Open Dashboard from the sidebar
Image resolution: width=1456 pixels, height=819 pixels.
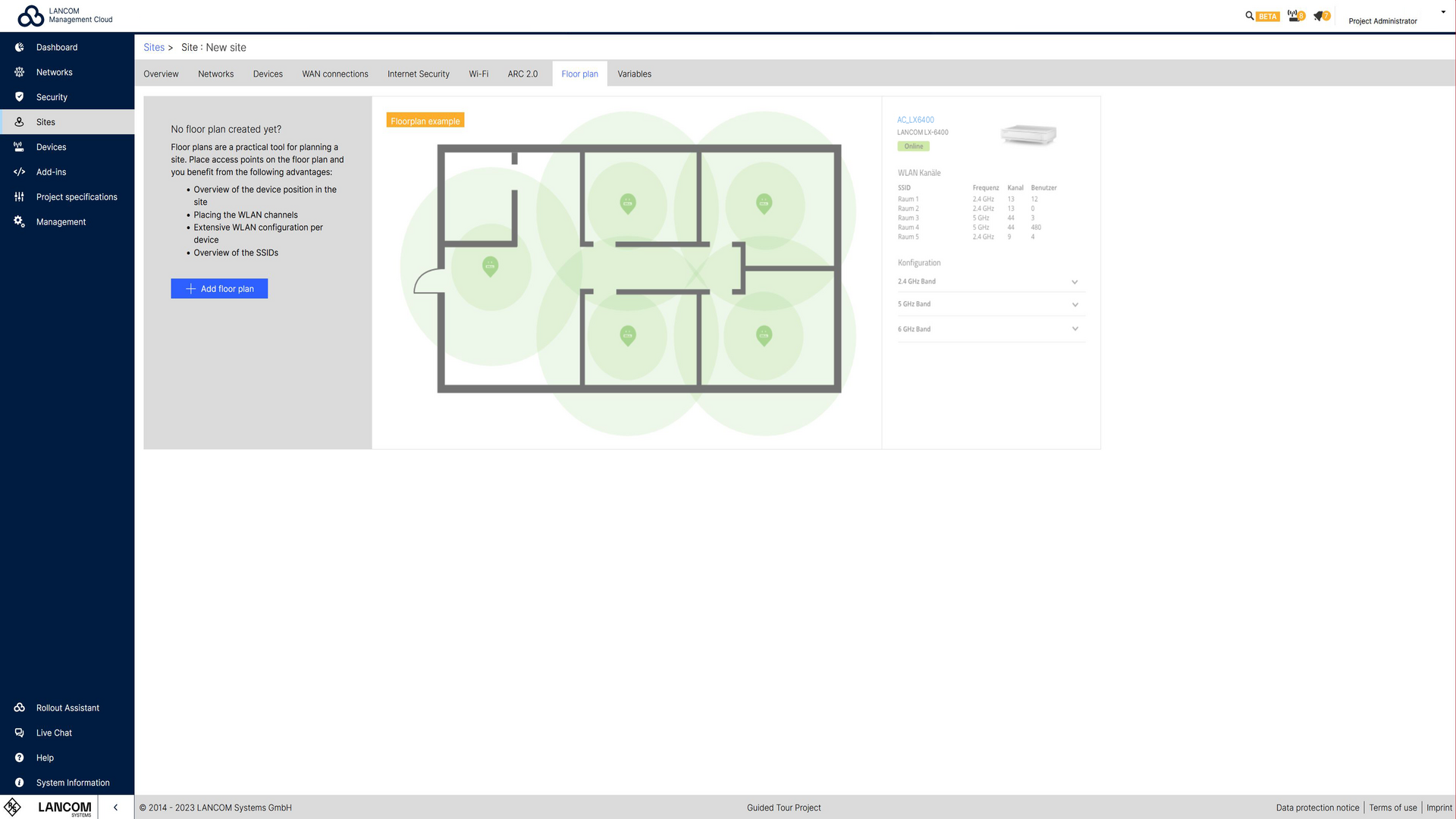(x=57, y=47)
